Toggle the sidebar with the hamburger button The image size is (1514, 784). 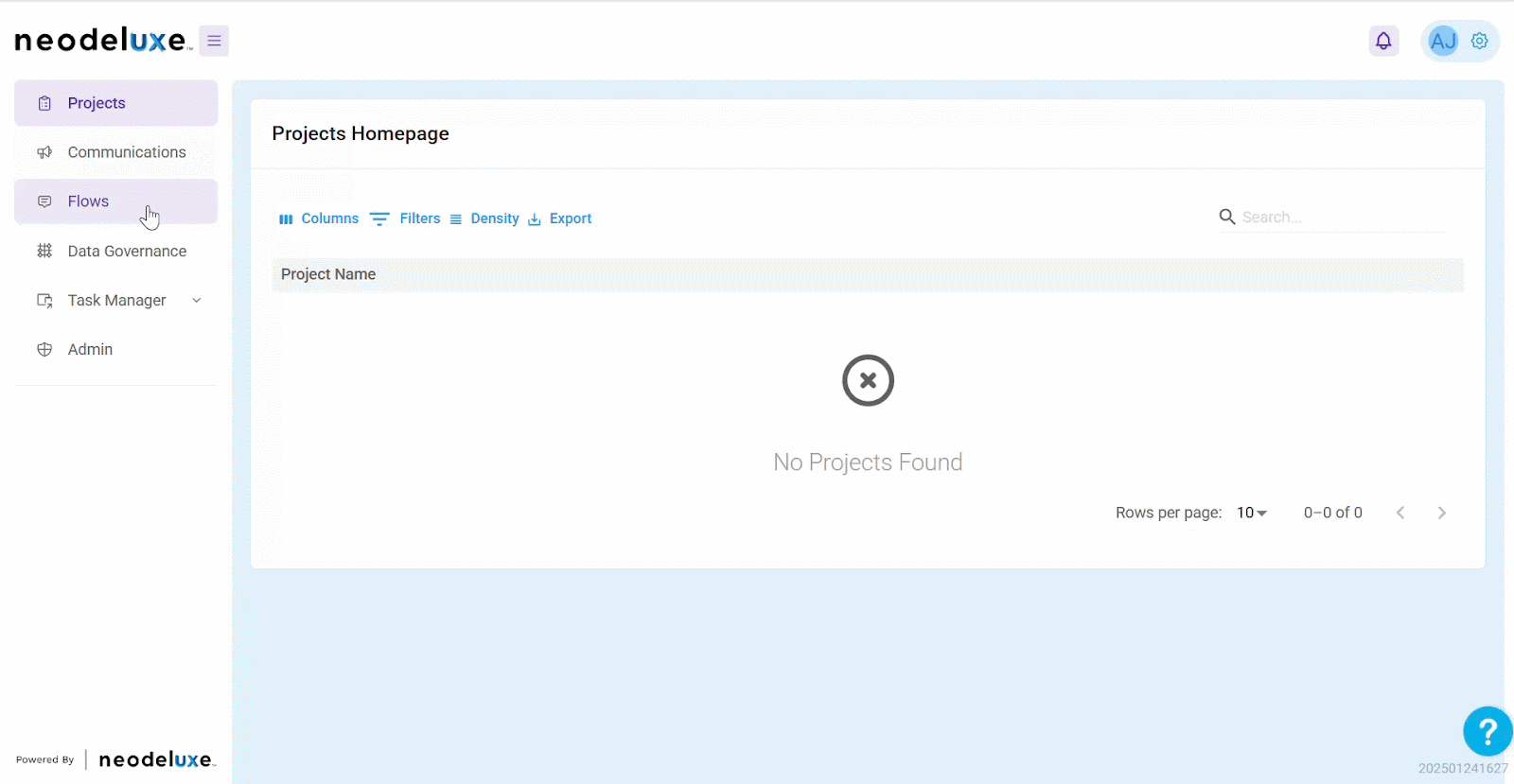point(214,41)
